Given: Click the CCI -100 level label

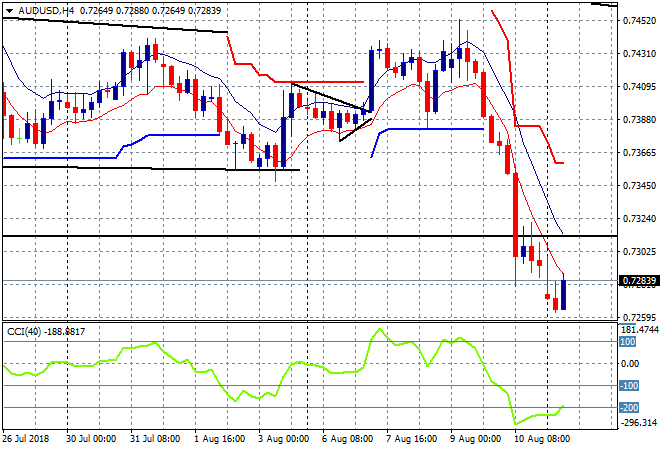Looking at the screenshot, I should [629, 386].
